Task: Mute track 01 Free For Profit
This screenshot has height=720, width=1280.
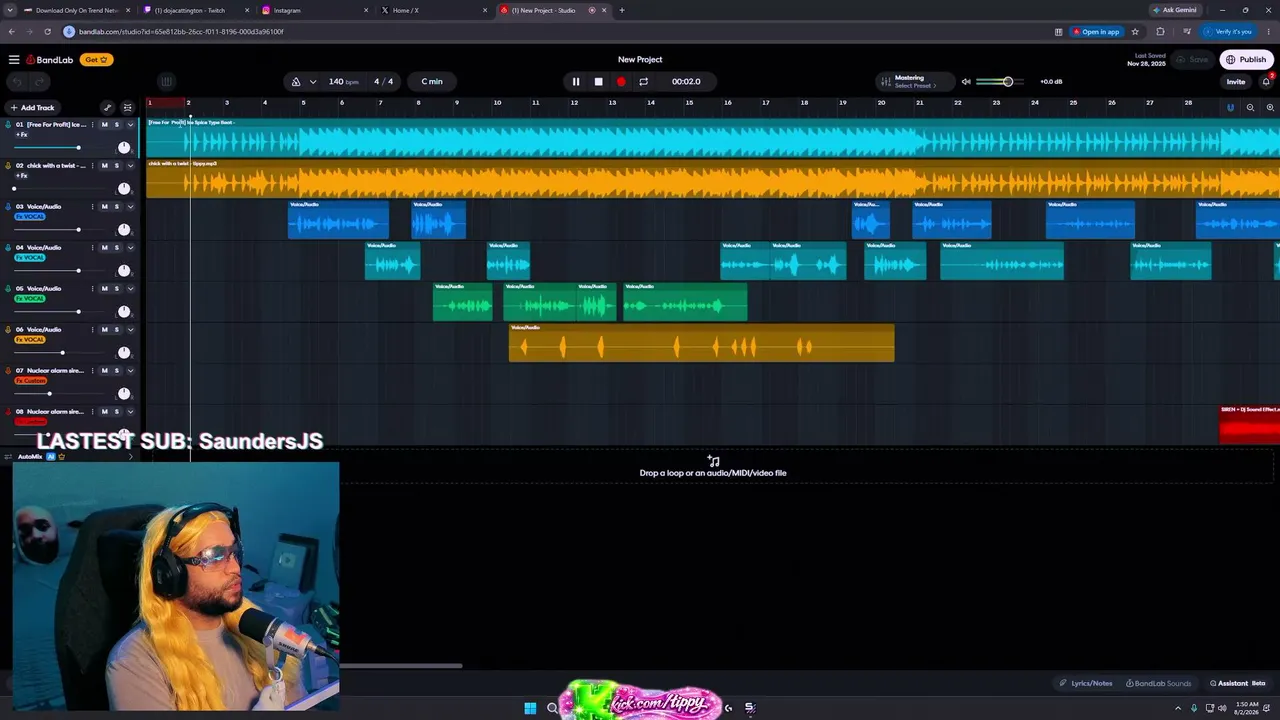Action: (x=104, y=125)
